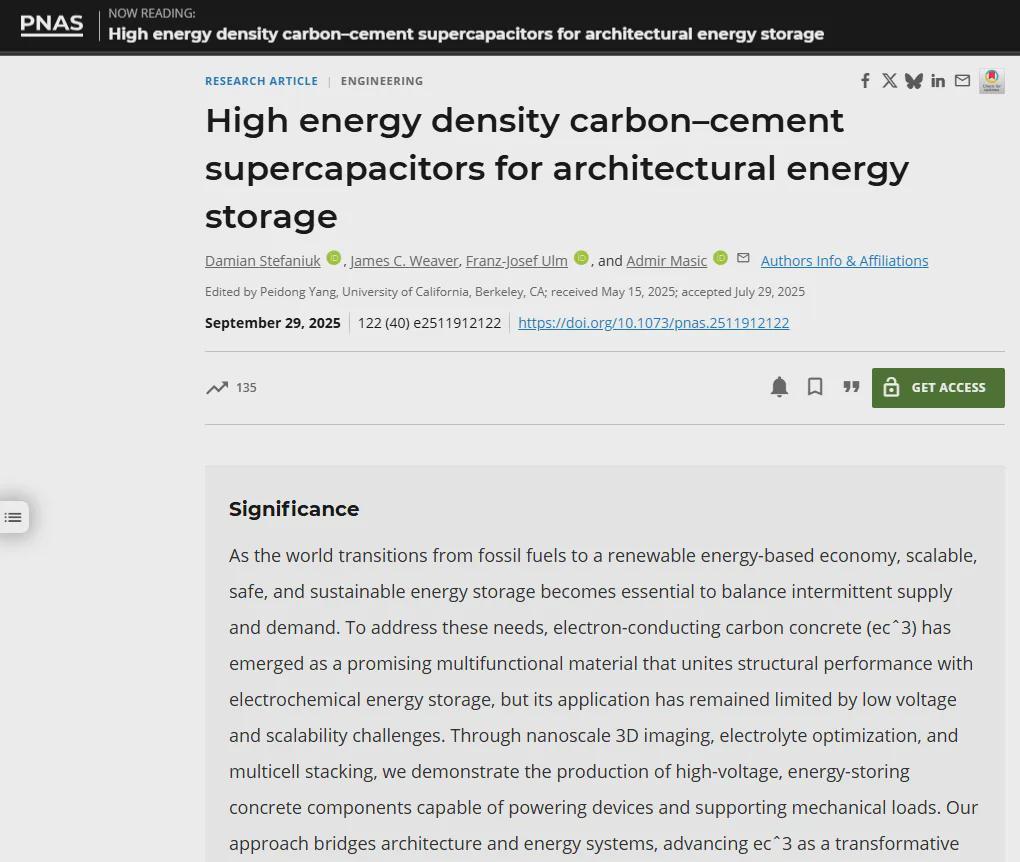Image resolution: width=1020 pixels, height=862 pixels.
Task: Expand Authors Info & Affiliations
Action: pyautogui.click(x=844, y=261)
